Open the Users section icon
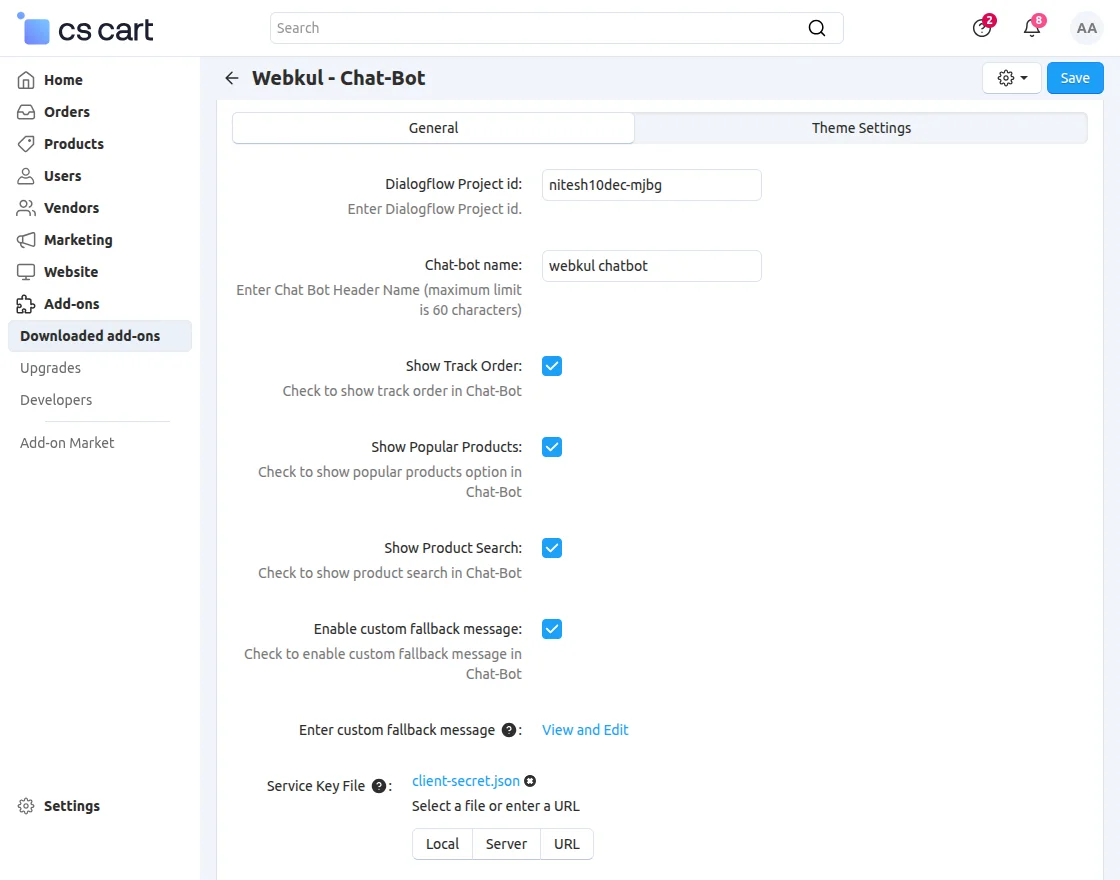Image resolution: width=1120 pixels, height=880 pixels. point(26,176)
